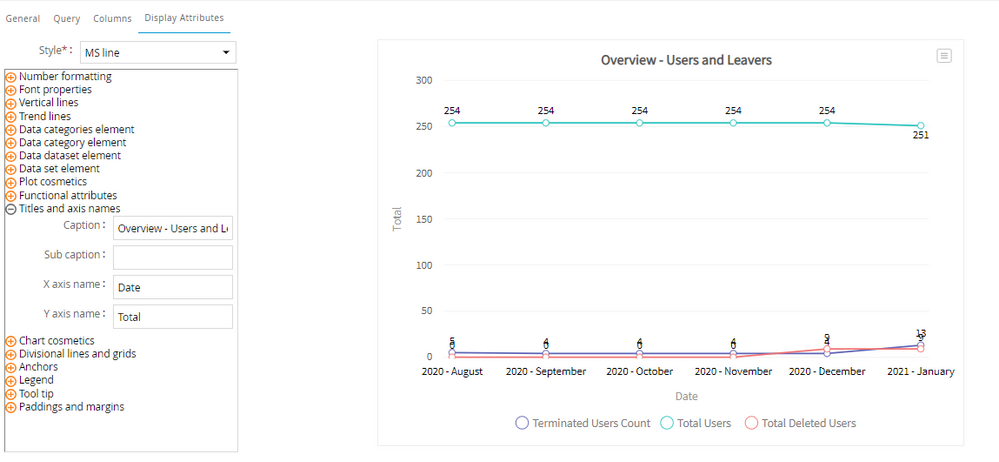The width and height of the screenshot is (999, 462).
Task: Expand the Anchors plus icon
Action: [x=11, y=367]
